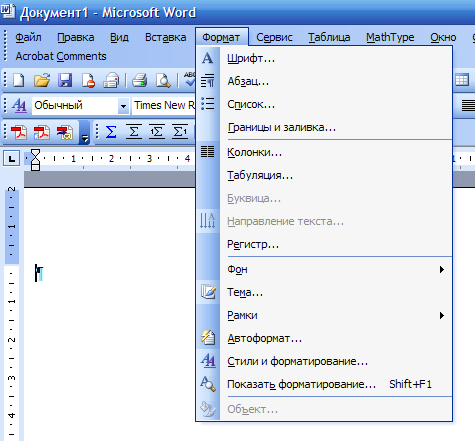Click the Convert to PDF and email icon
The width and height of the screenshot is (475, 441).
(x=42, y=132)
